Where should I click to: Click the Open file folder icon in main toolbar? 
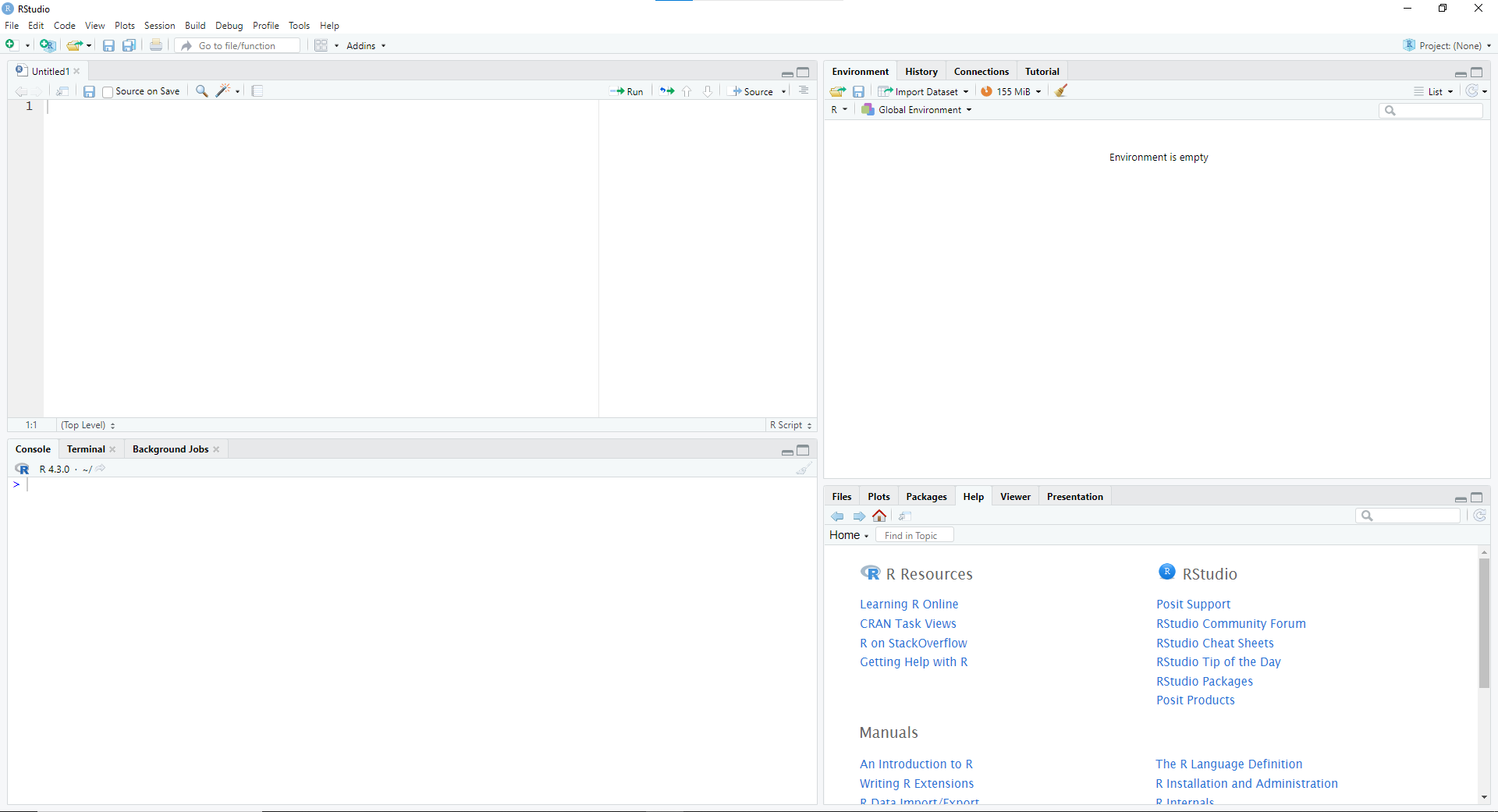(74, 45)
